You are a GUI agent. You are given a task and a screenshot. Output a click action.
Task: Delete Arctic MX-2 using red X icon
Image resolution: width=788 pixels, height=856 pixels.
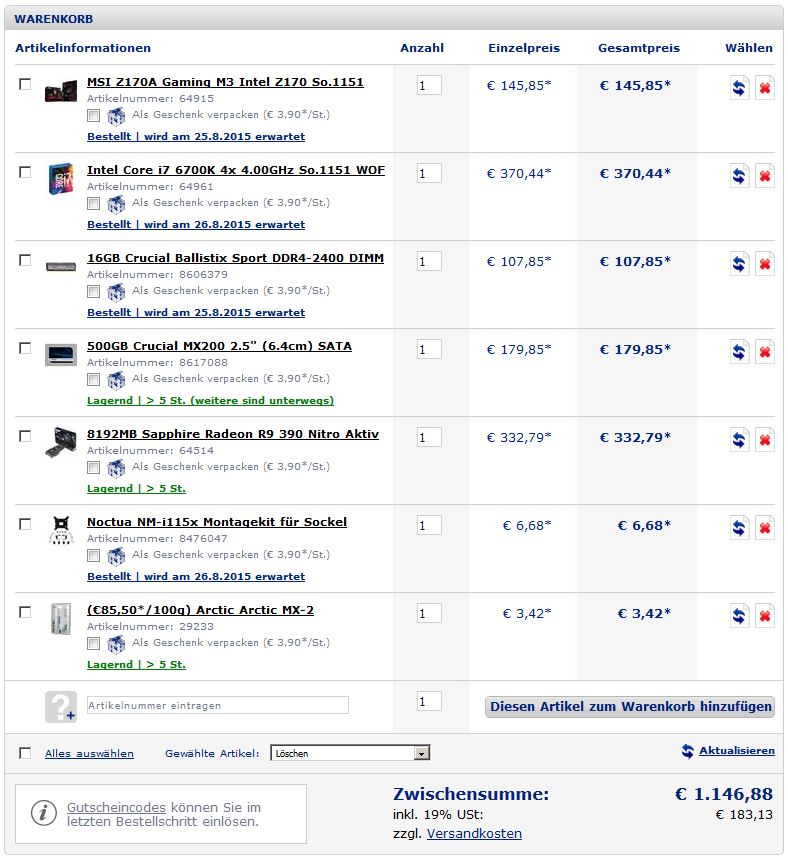point(765,615)
